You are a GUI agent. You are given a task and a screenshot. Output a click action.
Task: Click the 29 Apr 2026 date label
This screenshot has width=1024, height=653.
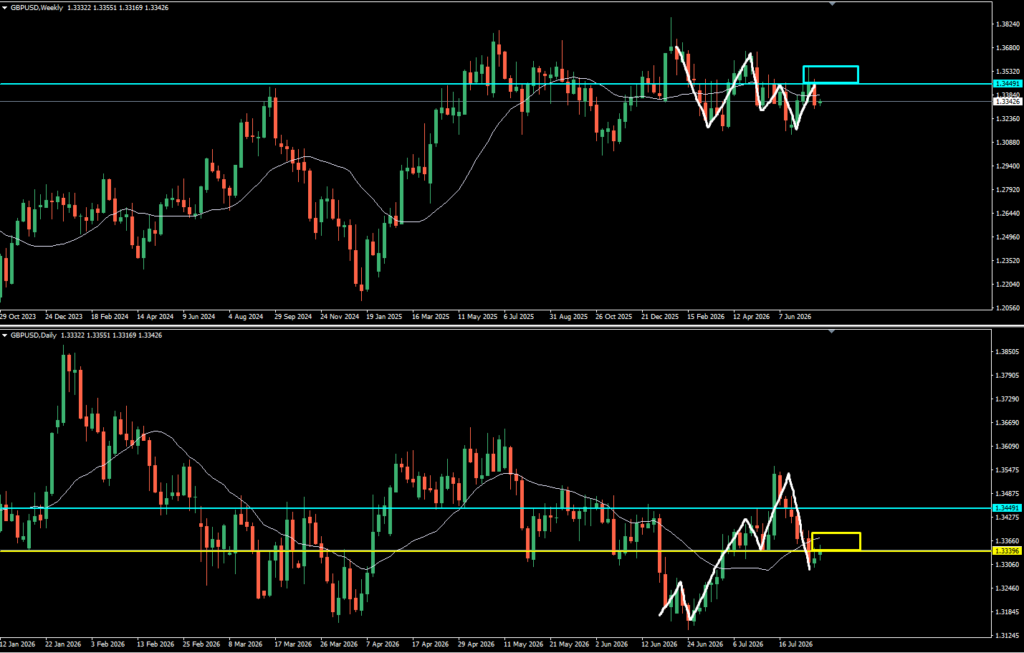(477, 645)
